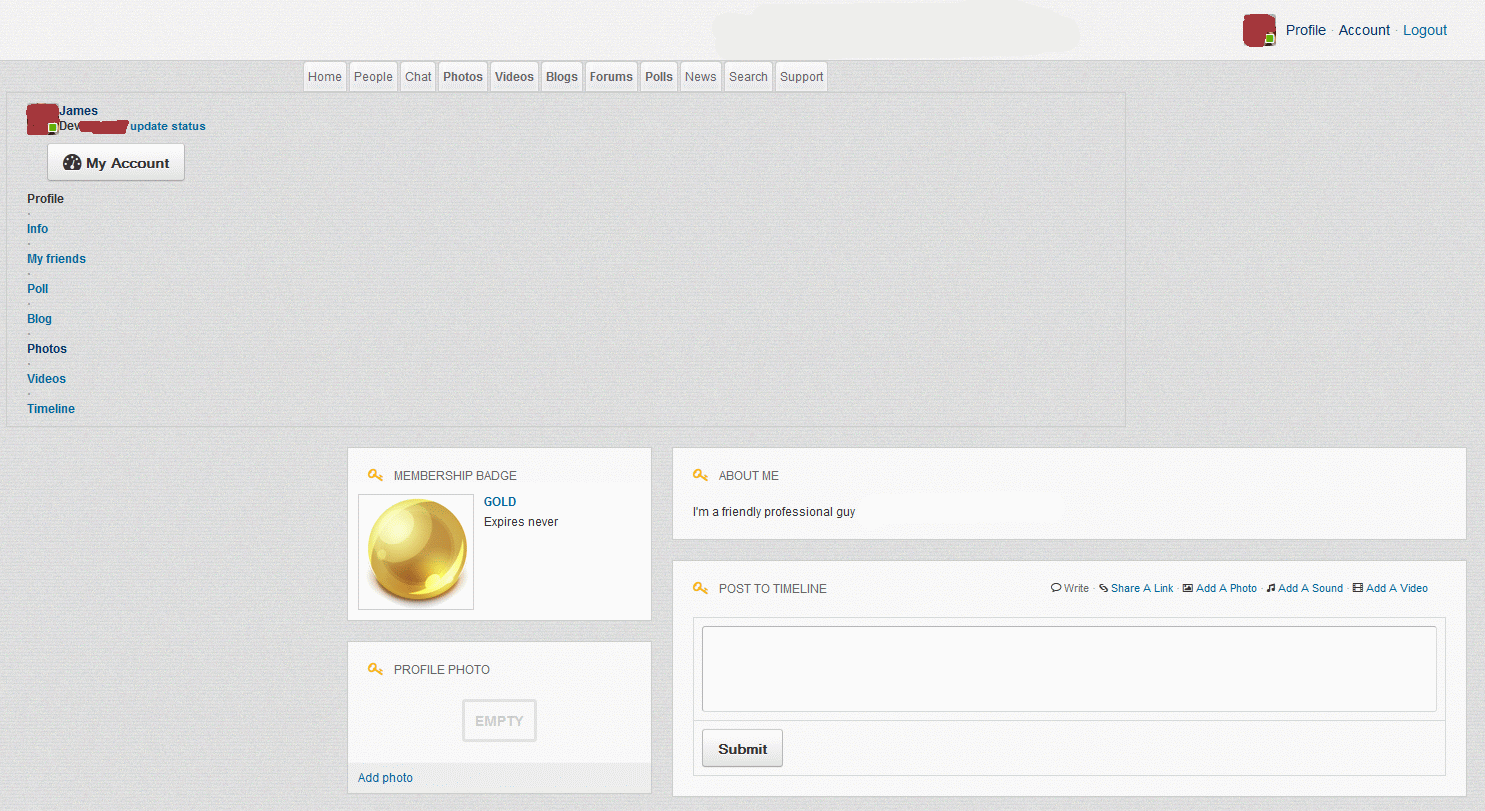Select Profile in the left sidebar menu
The image size is (1485, 811).
[45, 199]
